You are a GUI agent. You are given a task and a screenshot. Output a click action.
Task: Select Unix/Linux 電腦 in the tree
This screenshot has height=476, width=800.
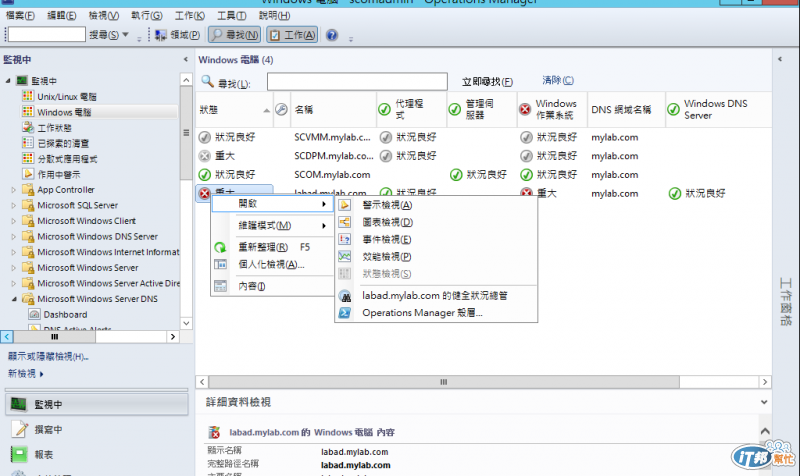click(66, 96)
